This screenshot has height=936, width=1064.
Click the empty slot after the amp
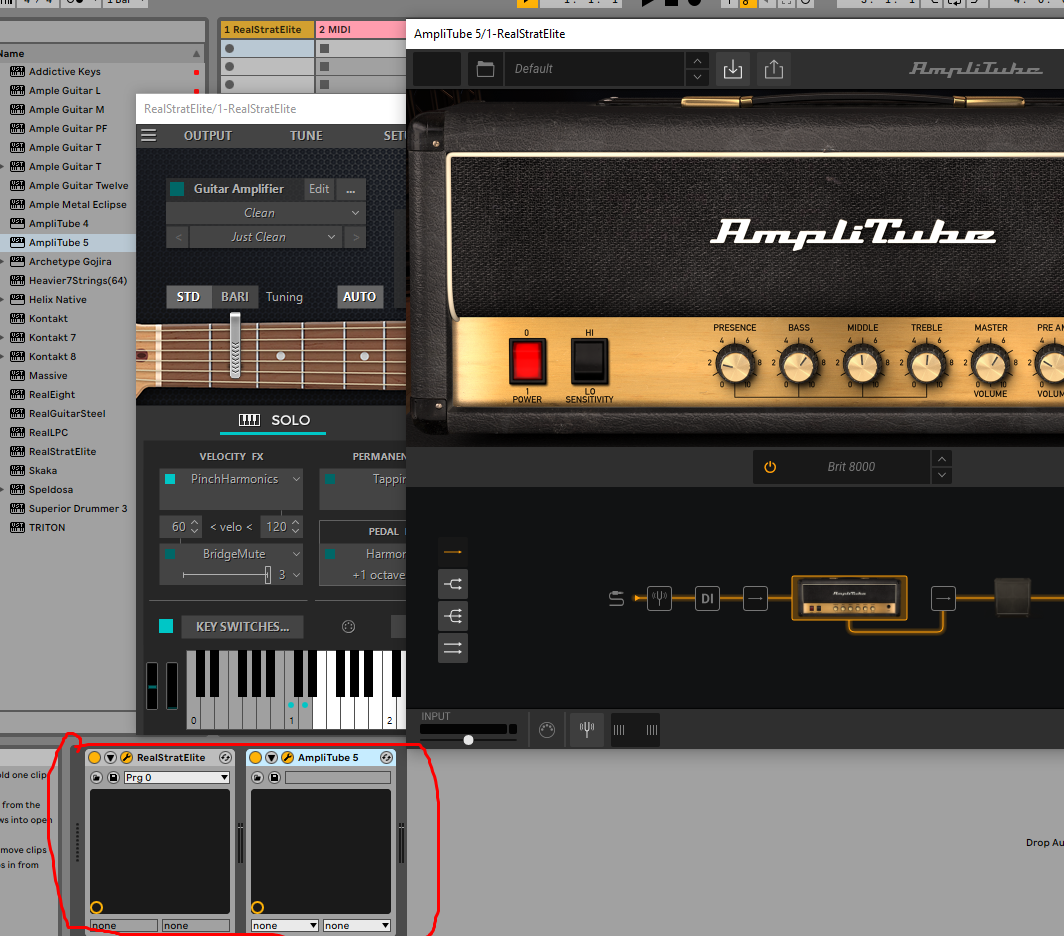[x=943, y=598]
